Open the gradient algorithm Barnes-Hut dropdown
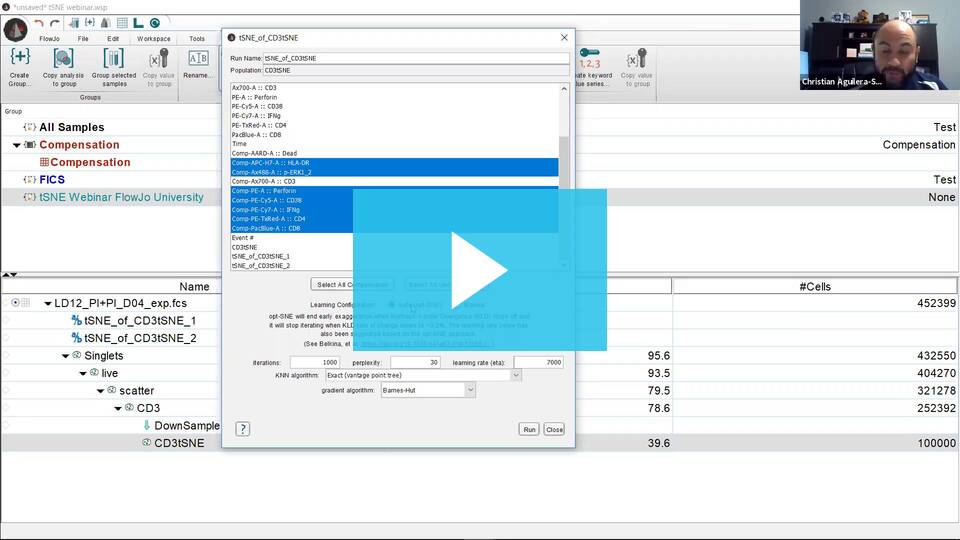960x540 pixels. [470, 390]
